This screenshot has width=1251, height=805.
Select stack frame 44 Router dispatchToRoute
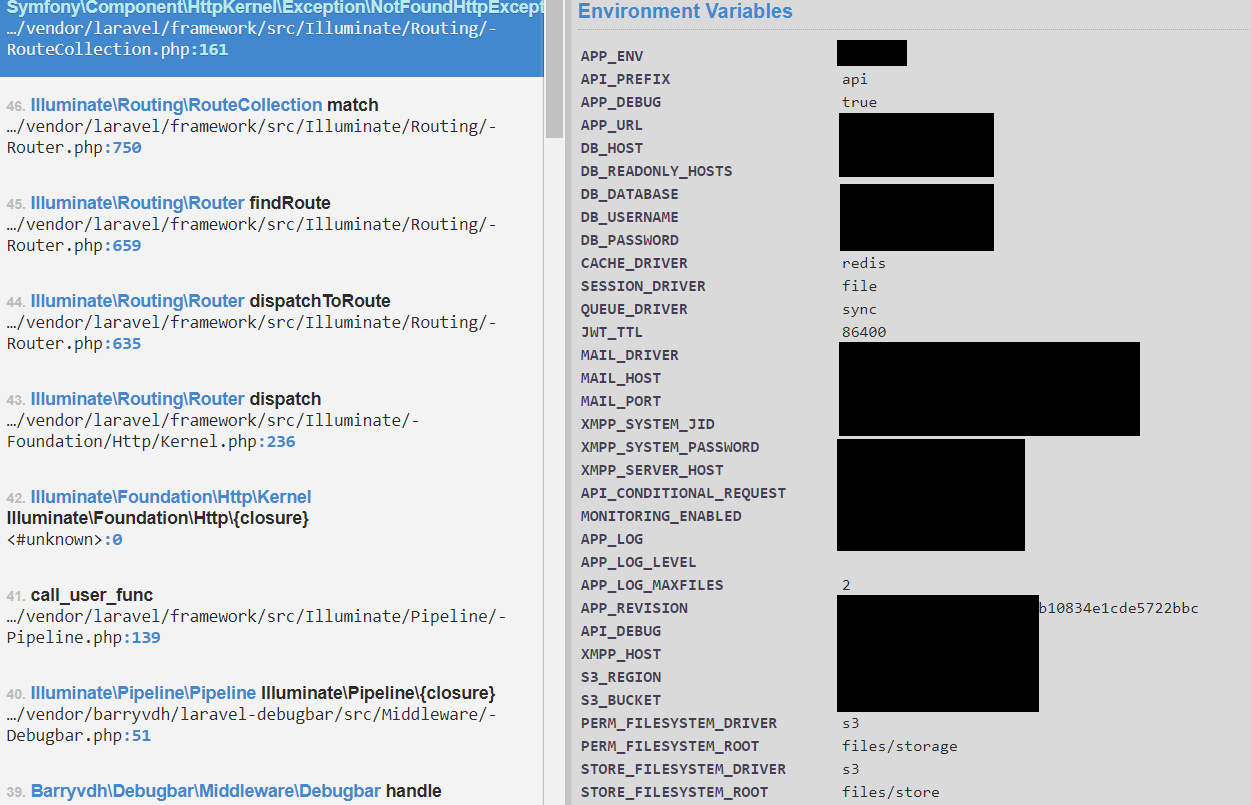(272, 322)
